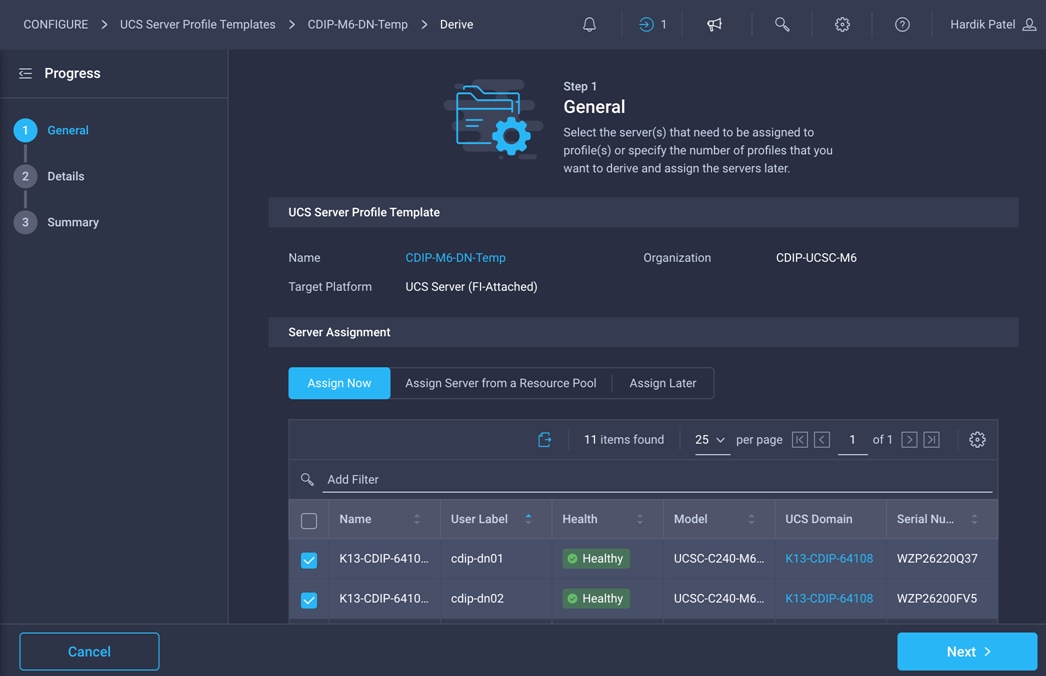This screenshot has width=1046, height=676.
Task: Click the Healthy badge for cdip-dn01
Action: (x=596, y=559)
